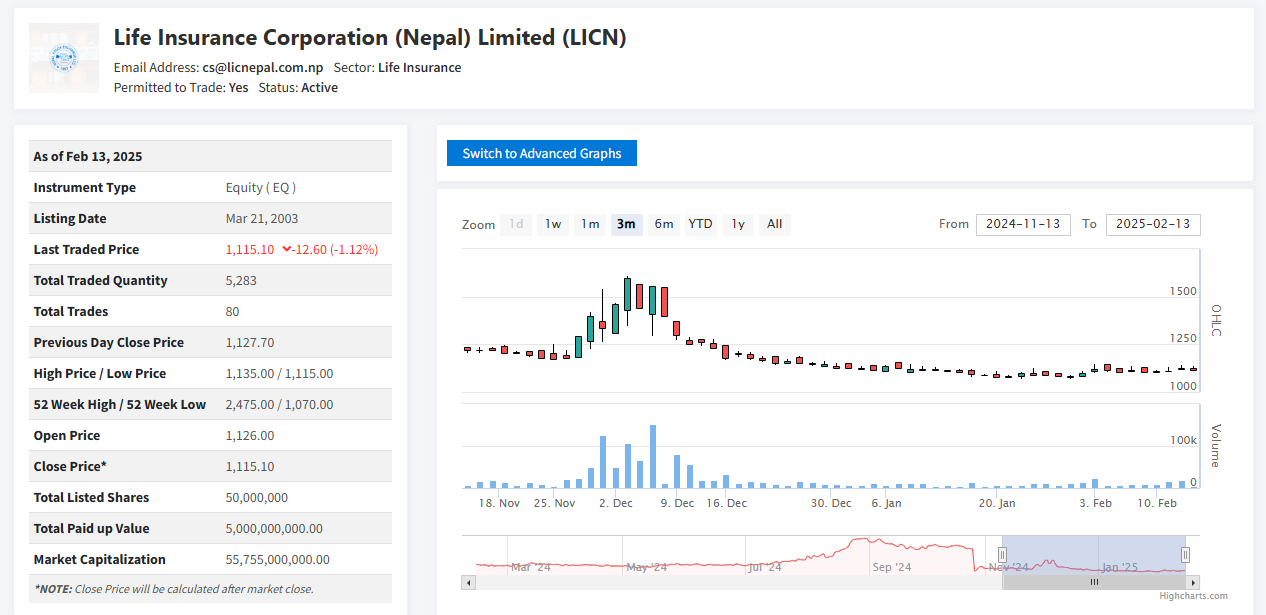1266x615 pixels.
Task: Click 52 Week value '2,475.00 / 1,070.00'
Action: point(280,404)
